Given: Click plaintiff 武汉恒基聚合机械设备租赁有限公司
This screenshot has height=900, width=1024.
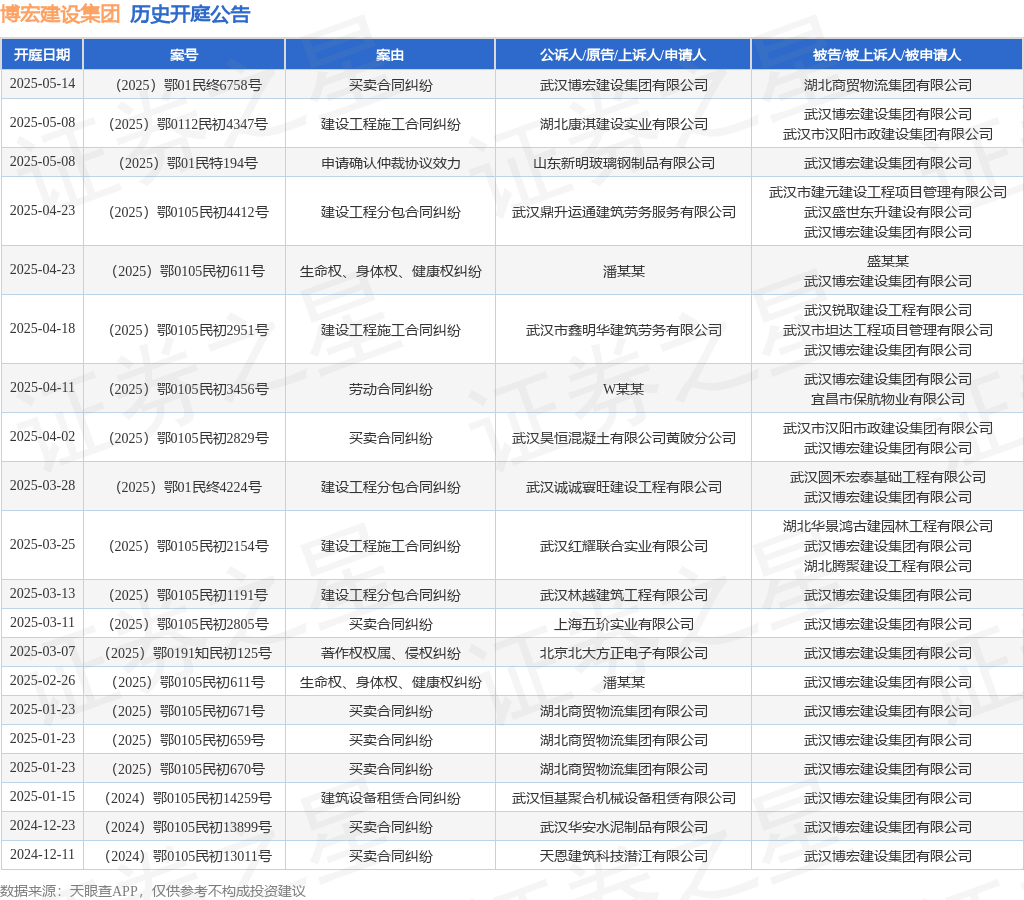Looking at the screenshot, I should 624,798.
